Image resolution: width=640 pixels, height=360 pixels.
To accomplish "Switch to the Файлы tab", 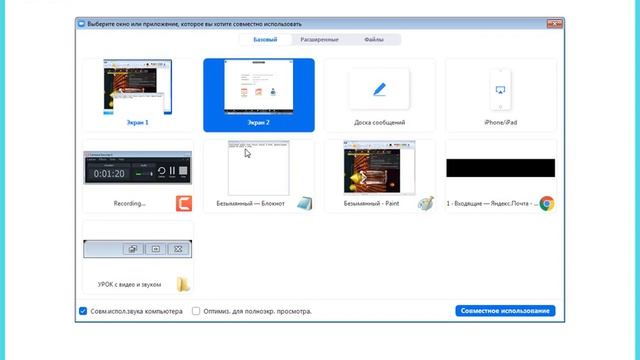I will coord(373,40).
